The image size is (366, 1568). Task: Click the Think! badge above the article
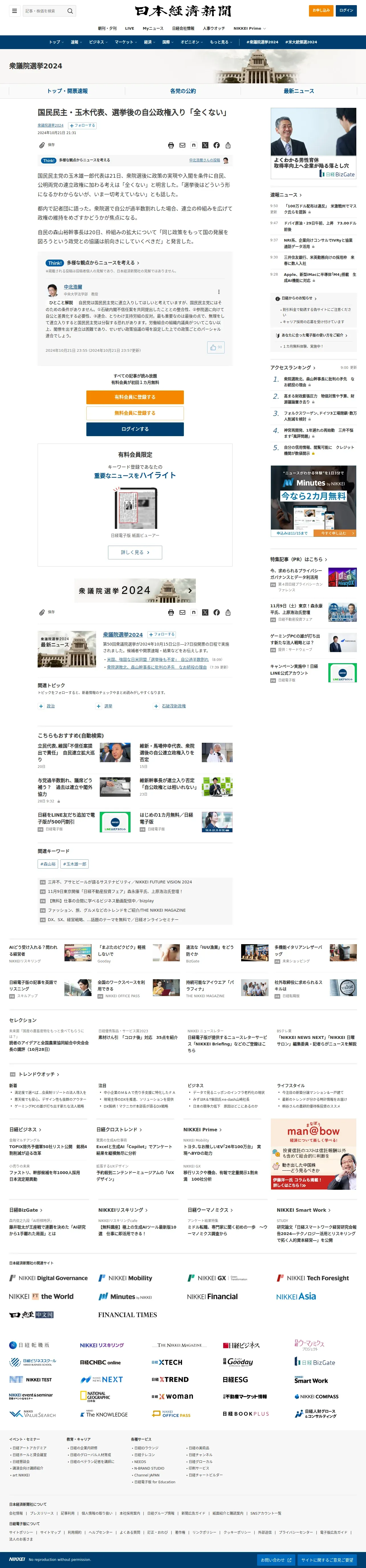(49, 161)
